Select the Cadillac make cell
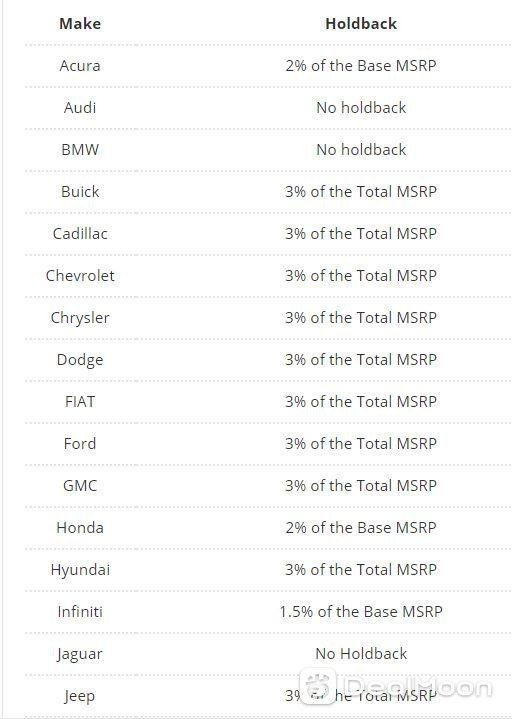 80,234
